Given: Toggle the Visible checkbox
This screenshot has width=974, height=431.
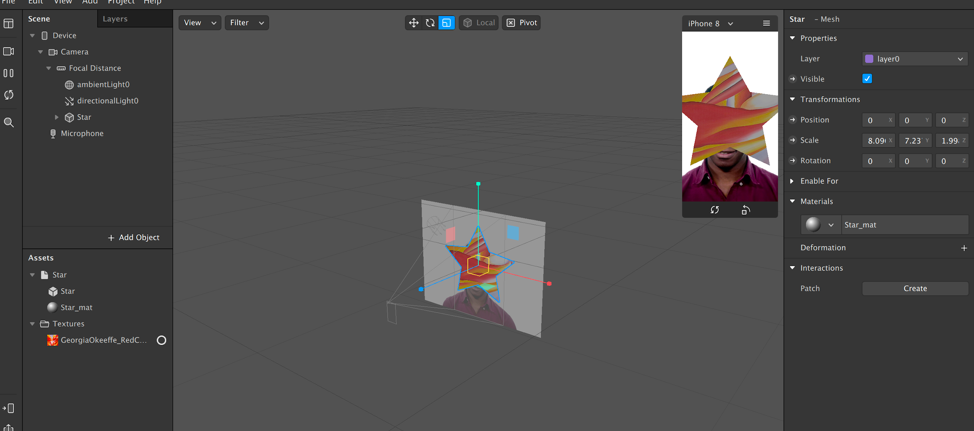Looking at the screenshot, I should tap(867, 79).
